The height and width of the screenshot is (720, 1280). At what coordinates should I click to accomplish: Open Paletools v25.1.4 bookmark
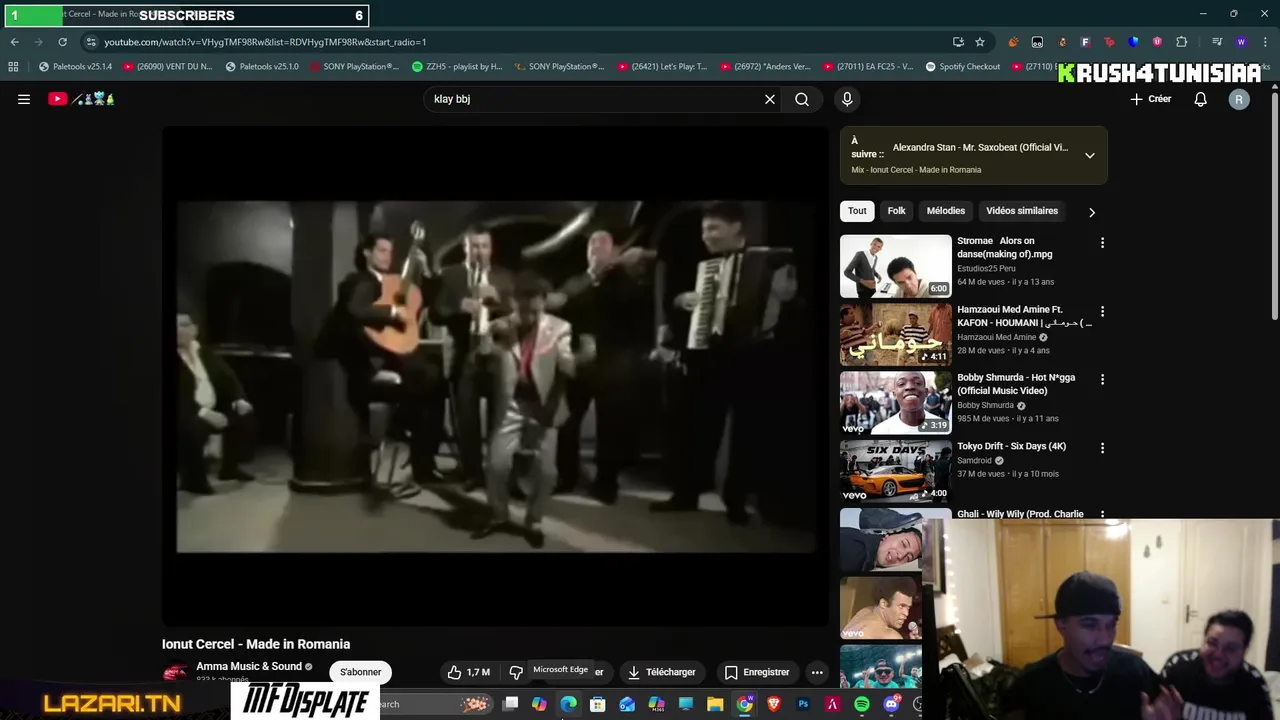[76, 67]
